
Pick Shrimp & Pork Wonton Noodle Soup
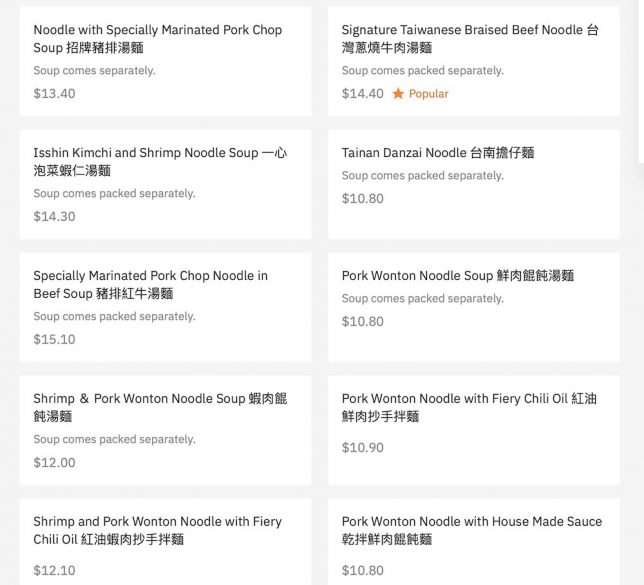tap(160, 407)
